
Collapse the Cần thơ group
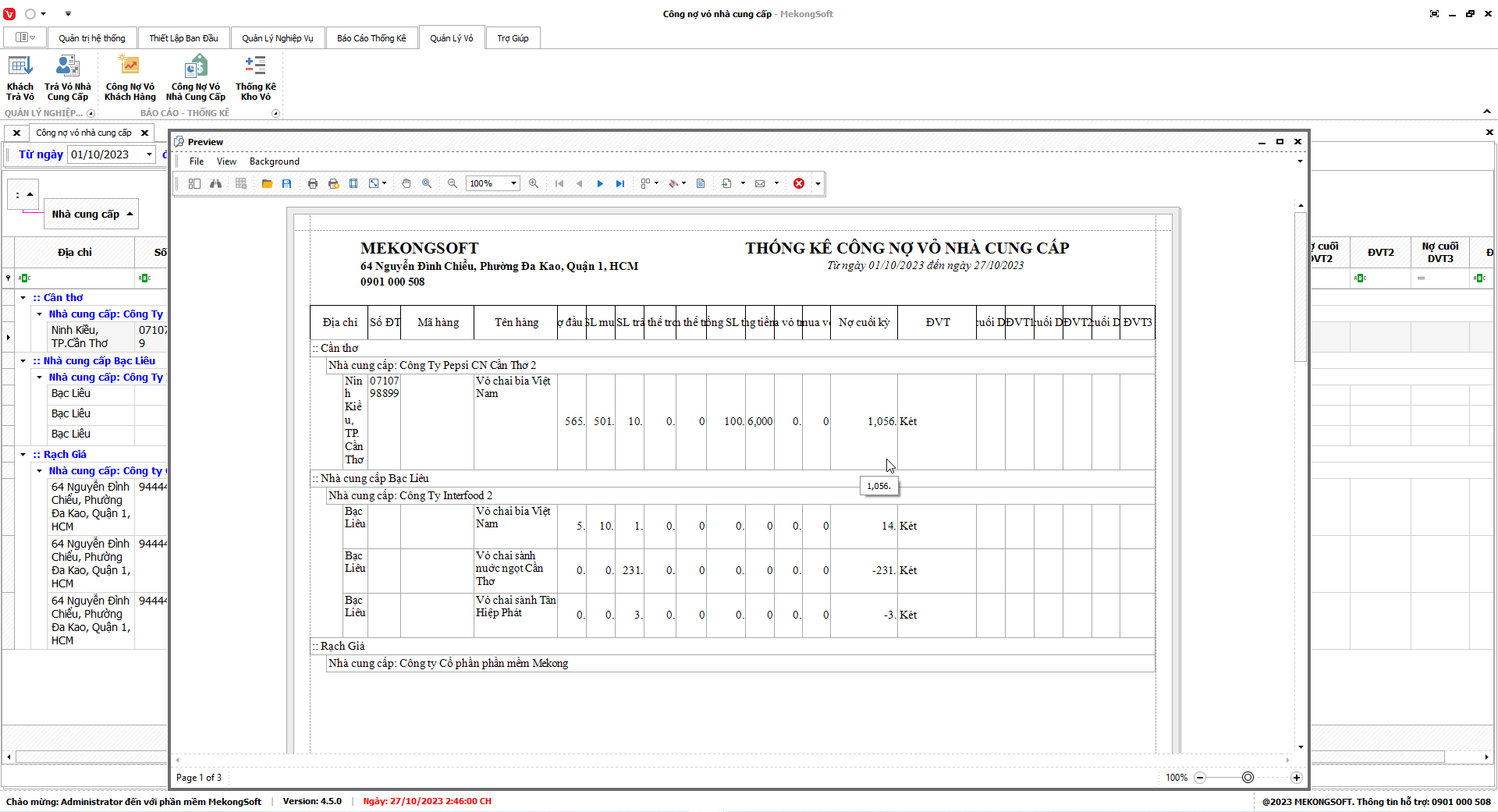click(x=23, y=298)
